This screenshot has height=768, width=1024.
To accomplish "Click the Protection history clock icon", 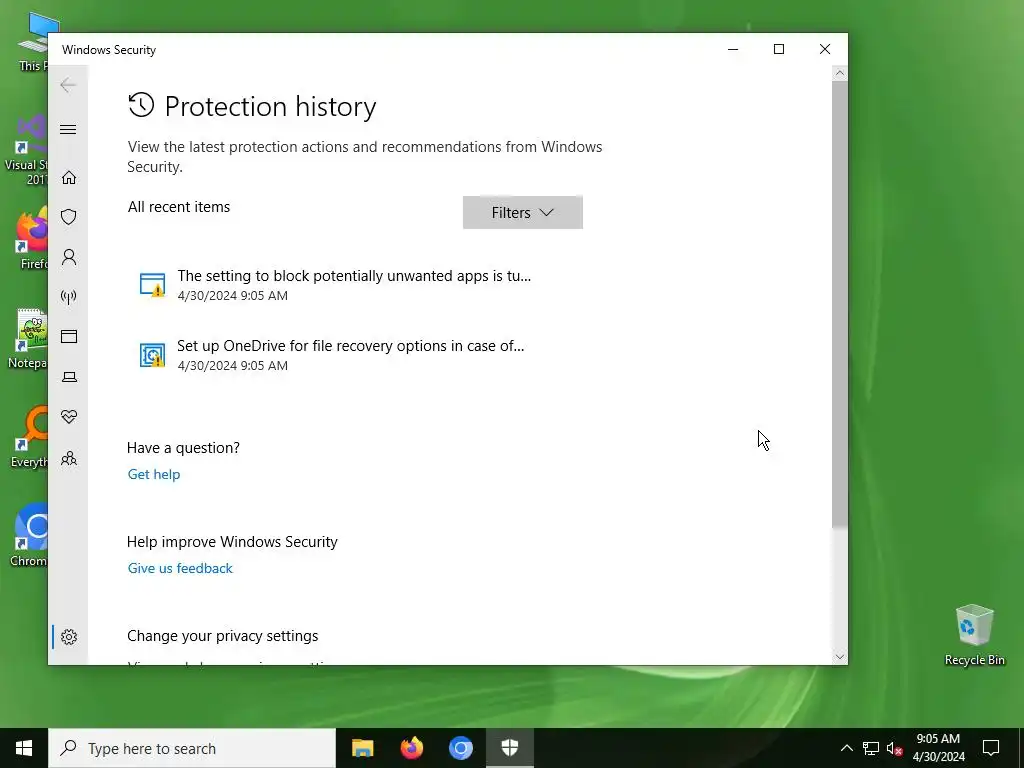I will click(141, 105).
